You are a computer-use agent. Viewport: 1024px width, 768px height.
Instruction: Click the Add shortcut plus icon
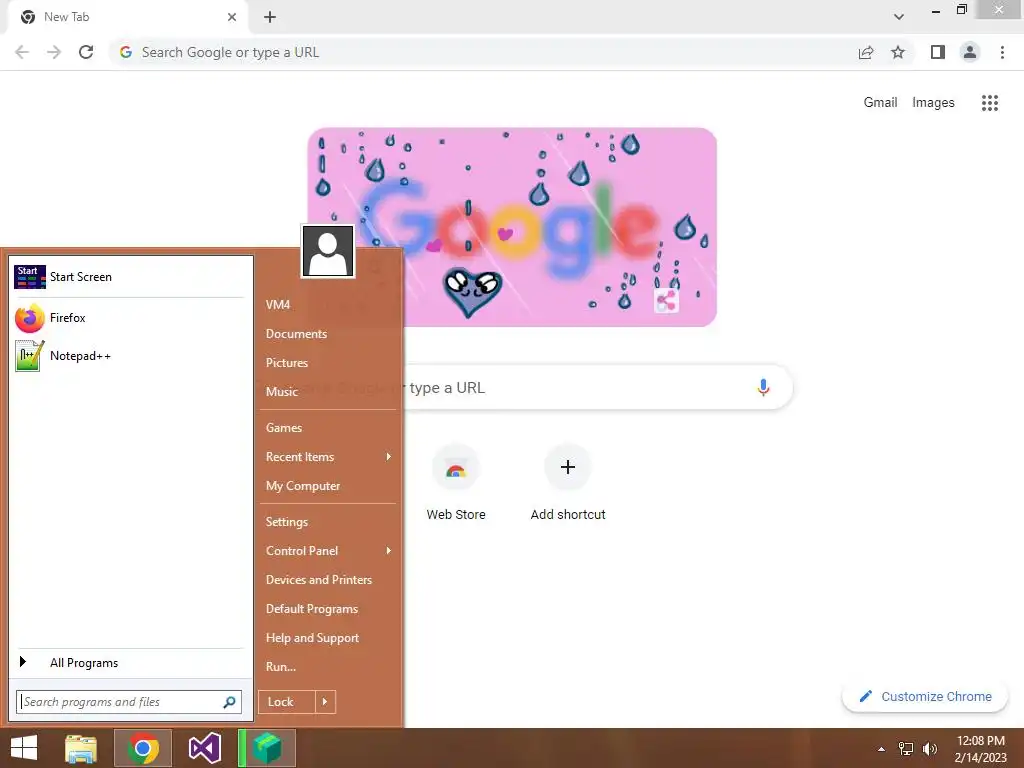click(568, 467)
